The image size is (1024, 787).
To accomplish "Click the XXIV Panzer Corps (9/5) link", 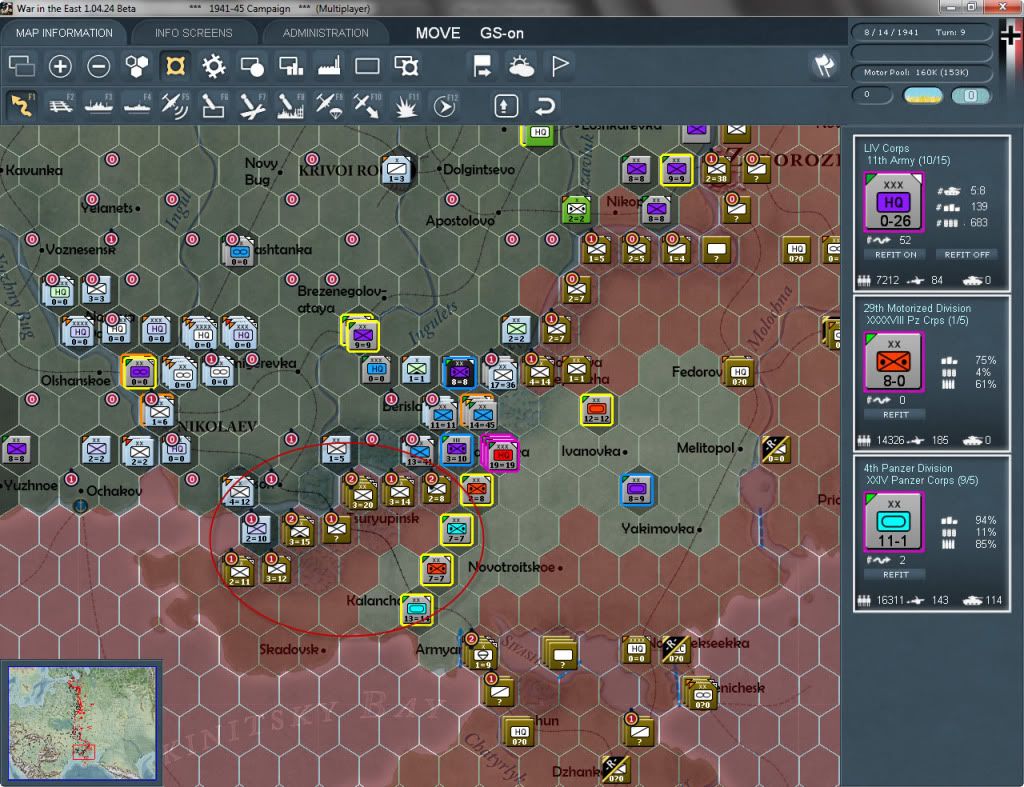I will (x=922, y=481).
